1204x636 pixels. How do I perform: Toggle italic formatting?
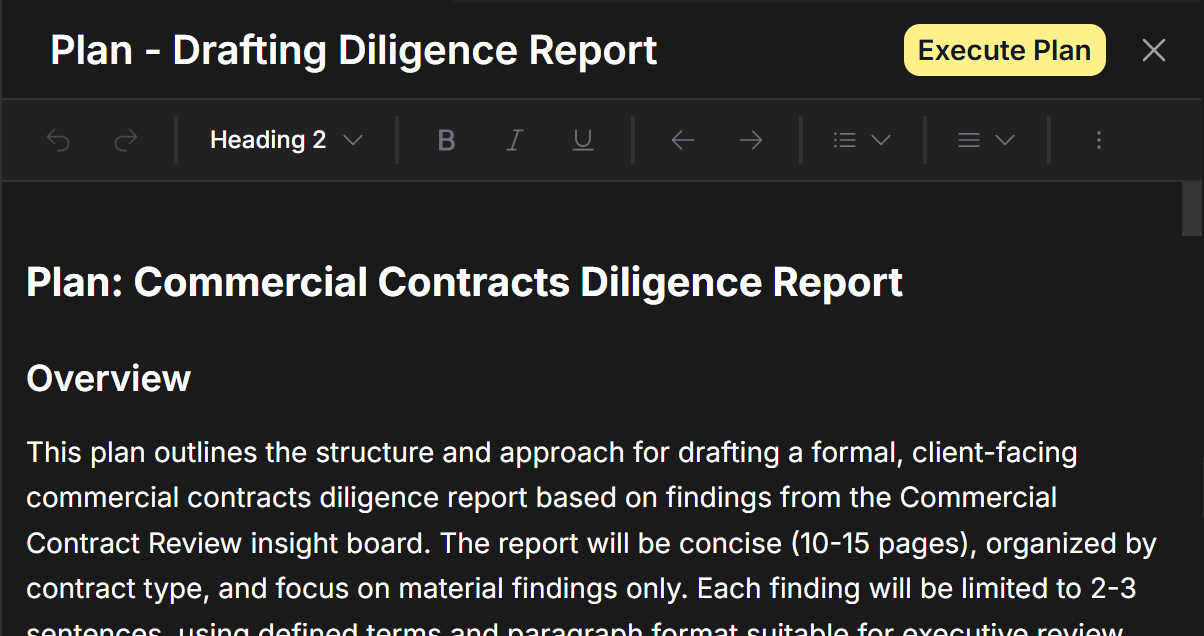pyautogui.click(x=514, y=141)
